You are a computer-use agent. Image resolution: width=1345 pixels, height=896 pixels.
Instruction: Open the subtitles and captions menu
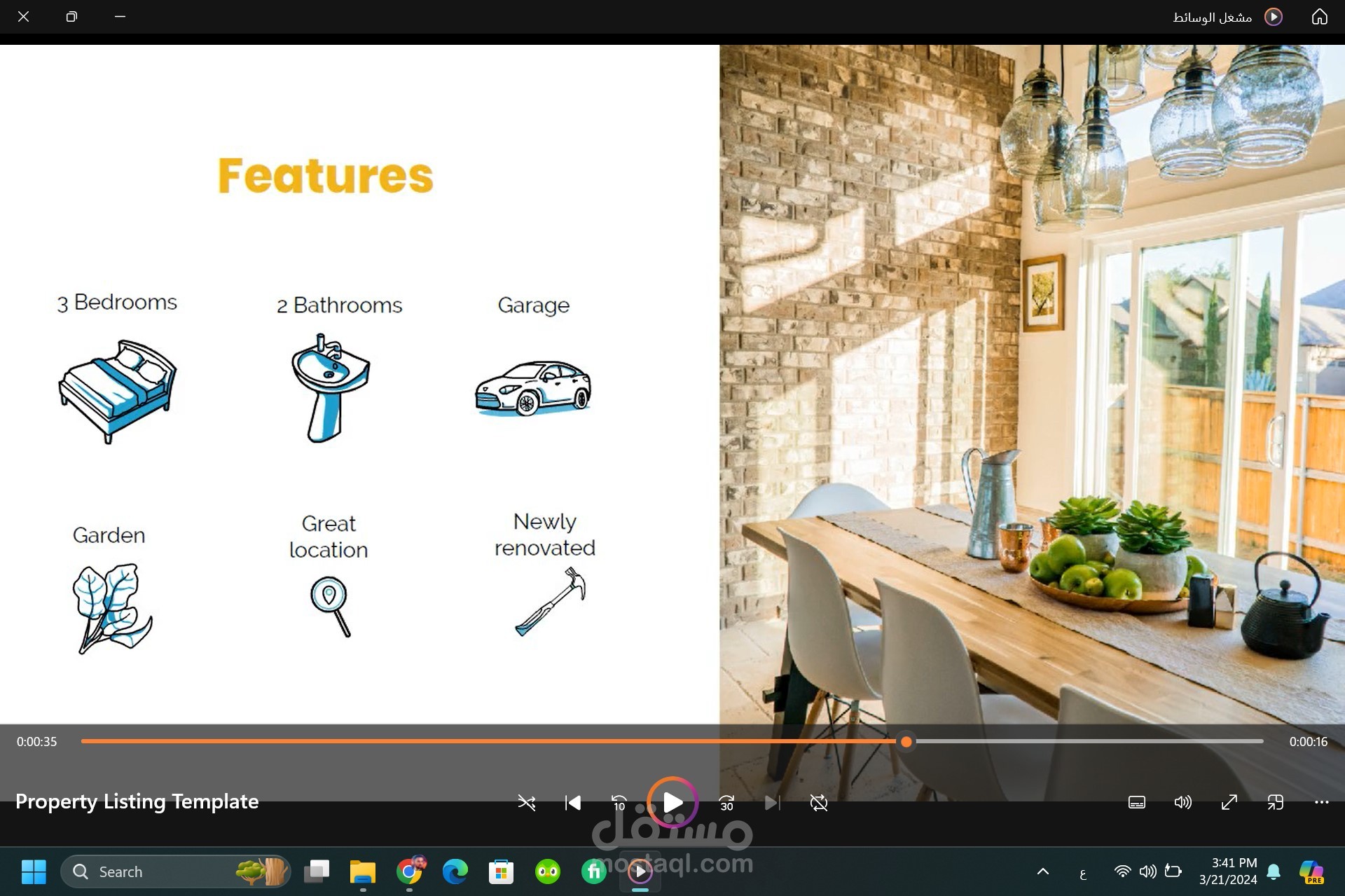coord(1136,803)
